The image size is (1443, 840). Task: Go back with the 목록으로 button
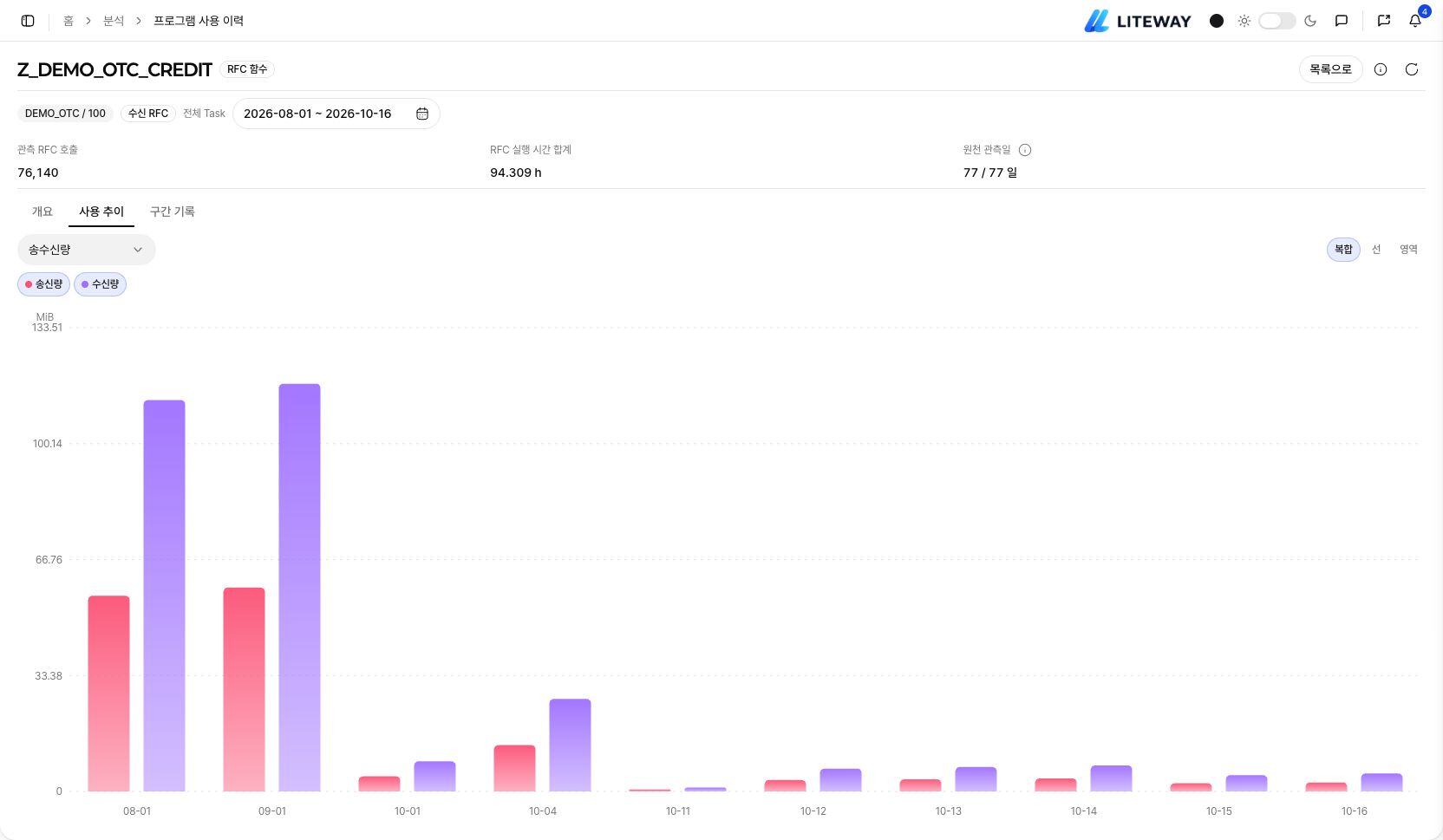coord(1330,69)
